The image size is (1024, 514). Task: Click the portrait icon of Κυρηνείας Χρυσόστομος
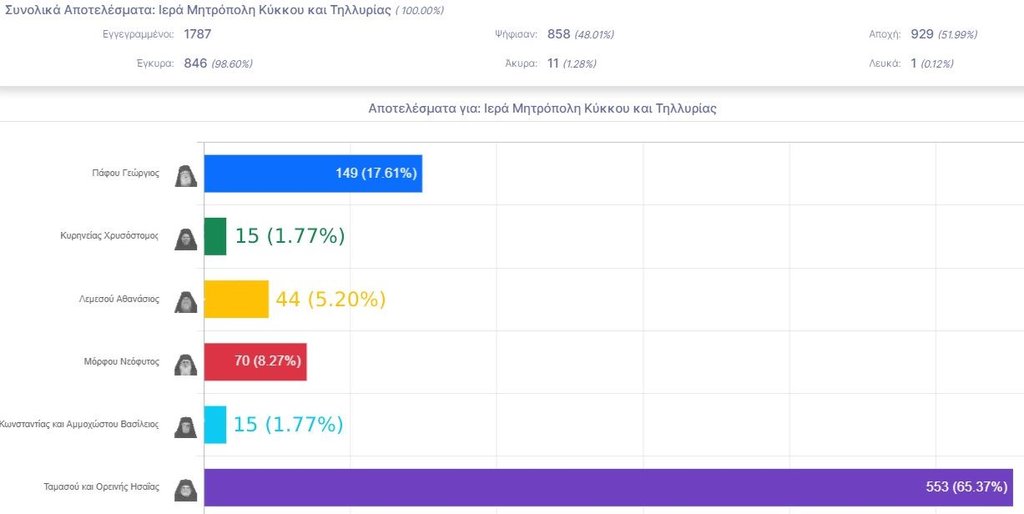pos(185,239)
